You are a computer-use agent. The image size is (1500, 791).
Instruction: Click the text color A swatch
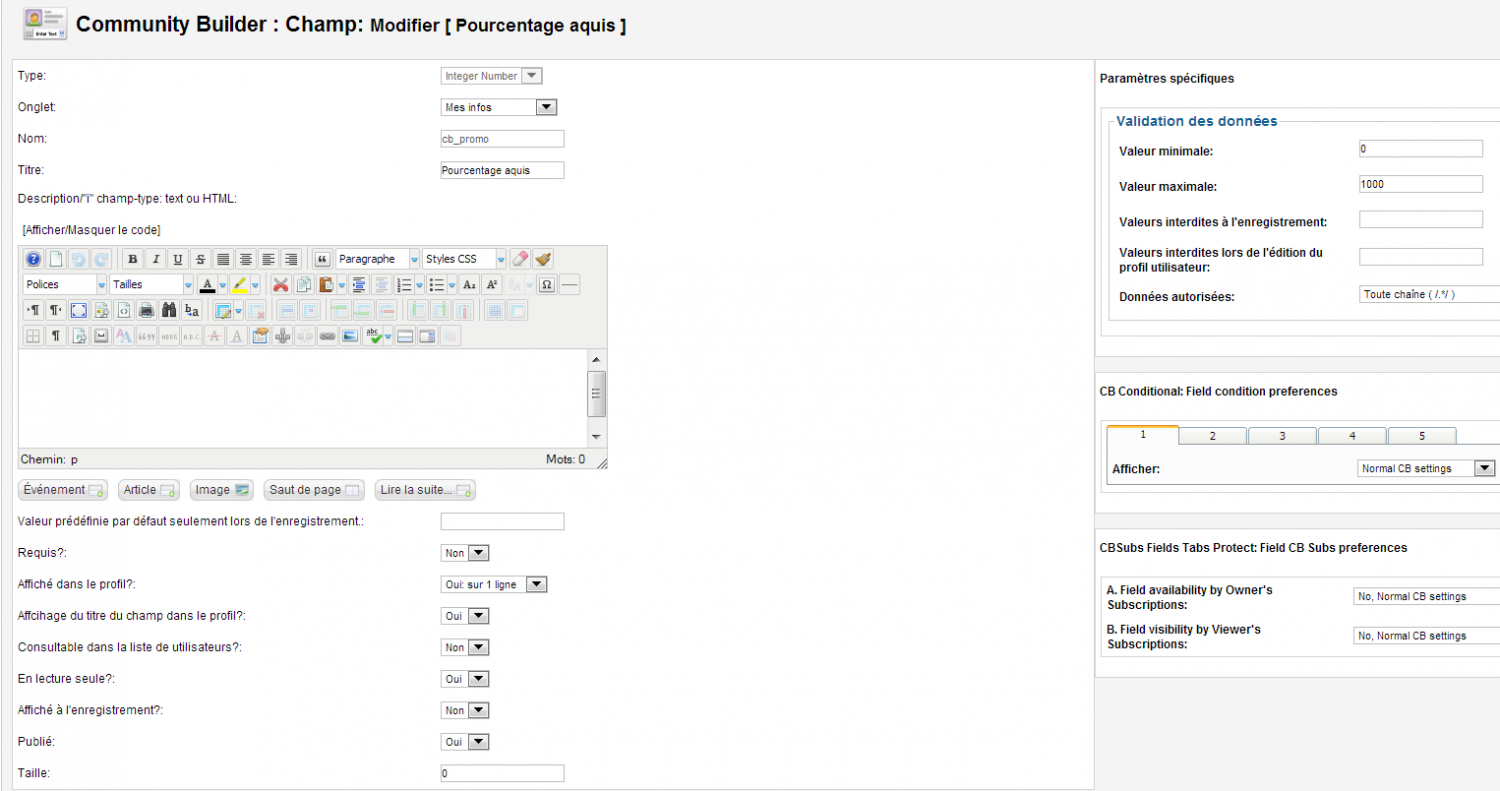[207, 284]
